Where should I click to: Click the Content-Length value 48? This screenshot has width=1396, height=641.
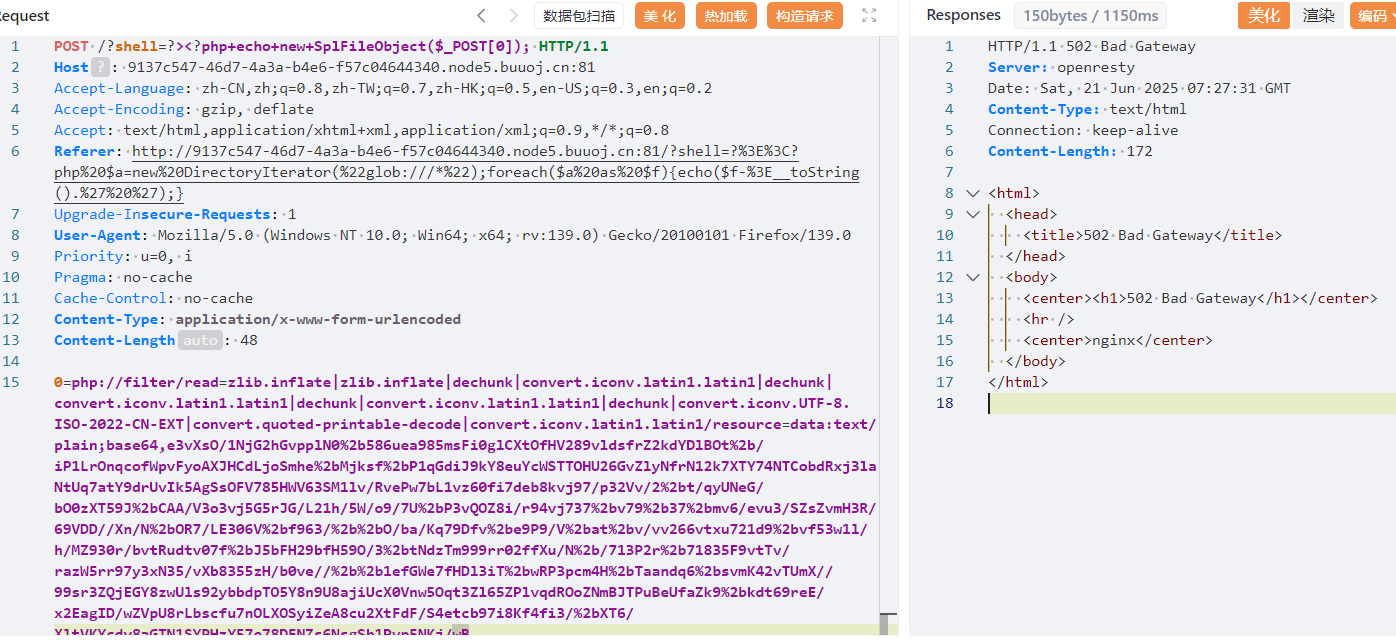click(x=249, y=340)
